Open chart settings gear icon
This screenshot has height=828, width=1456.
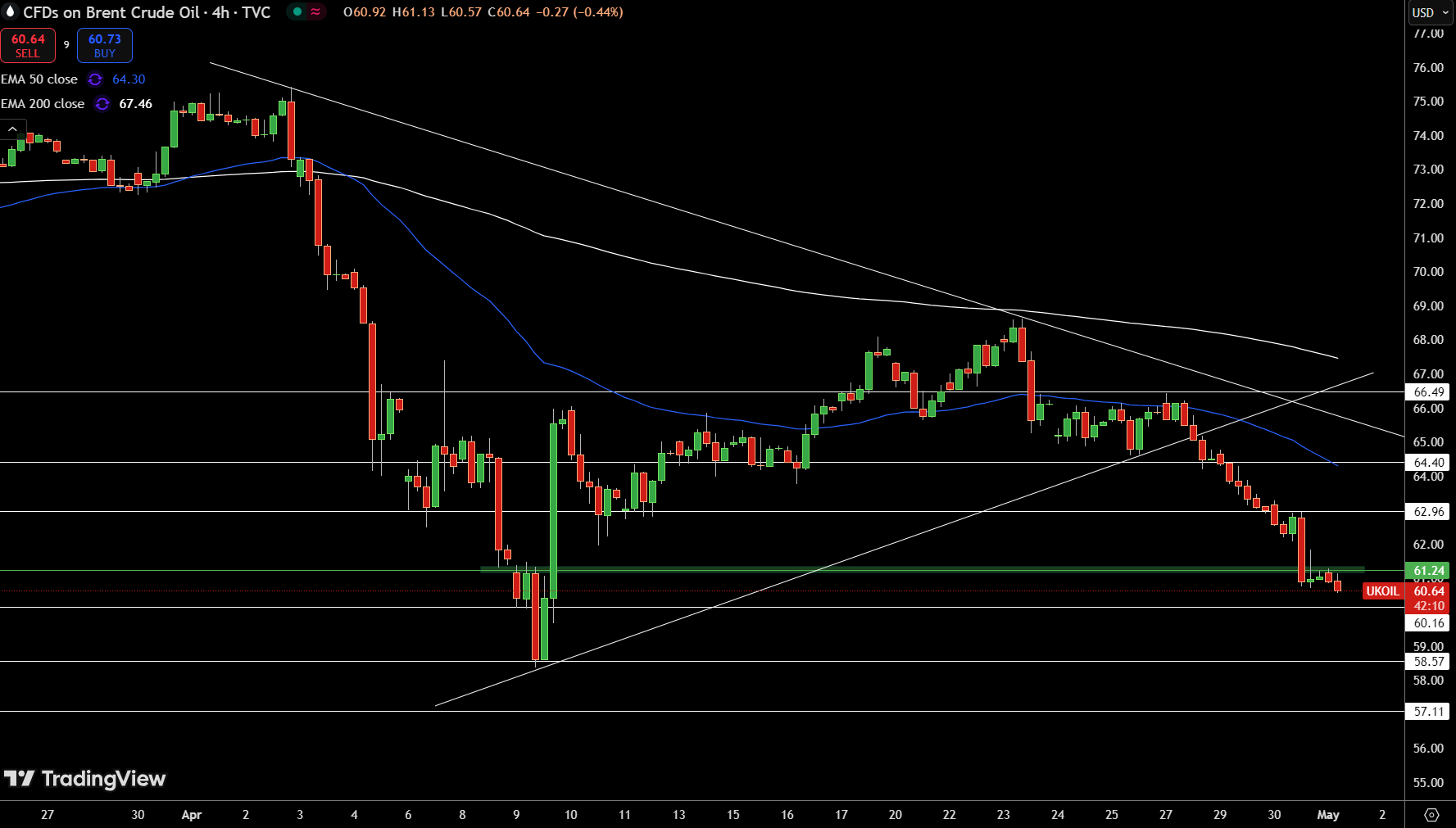pos(1431,815)
